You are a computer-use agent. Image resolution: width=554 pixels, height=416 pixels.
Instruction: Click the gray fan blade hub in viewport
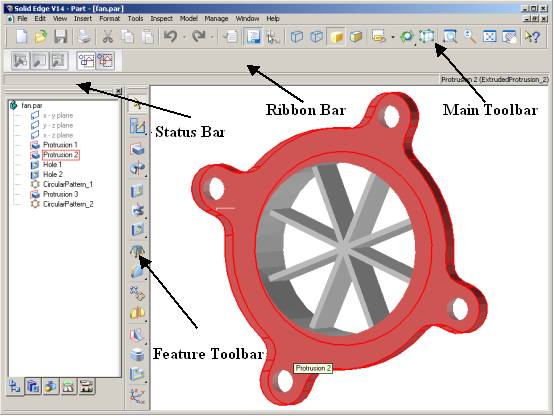click(343, 245)
